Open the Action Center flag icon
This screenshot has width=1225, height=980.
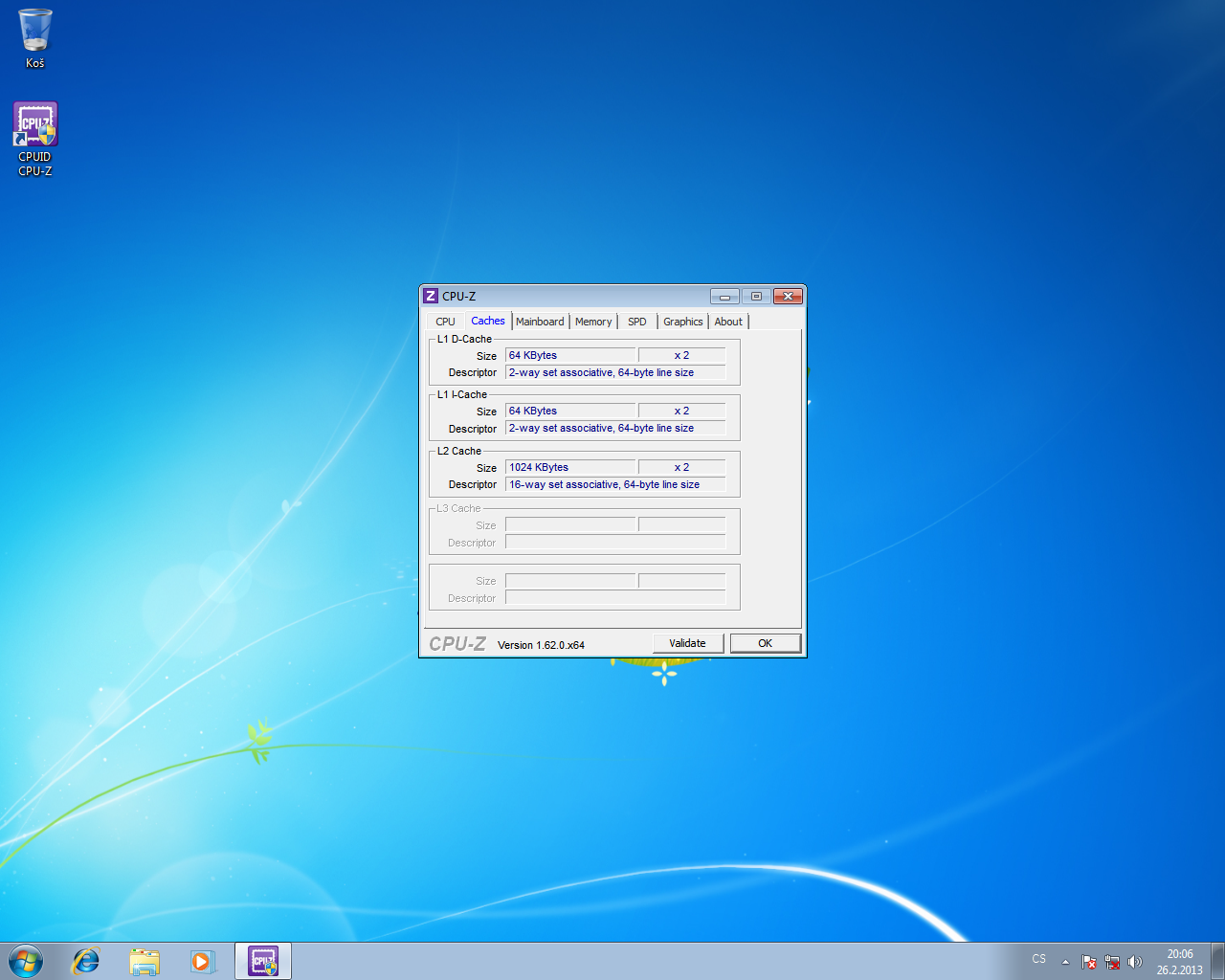[1089, 962]
